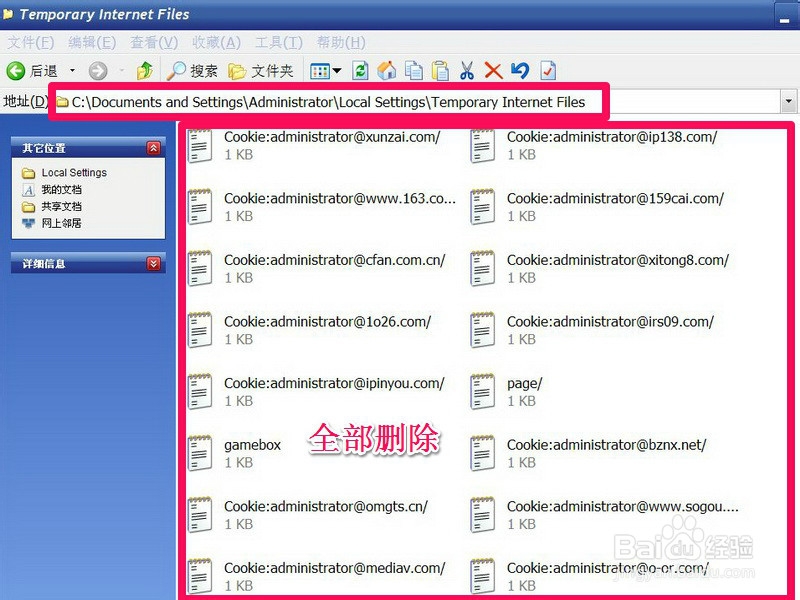Viewport: 800px width, 600px height.
Task: Click the Cookie:administrator@ipinyou.com/ file name
Action: tap(334, 383)
